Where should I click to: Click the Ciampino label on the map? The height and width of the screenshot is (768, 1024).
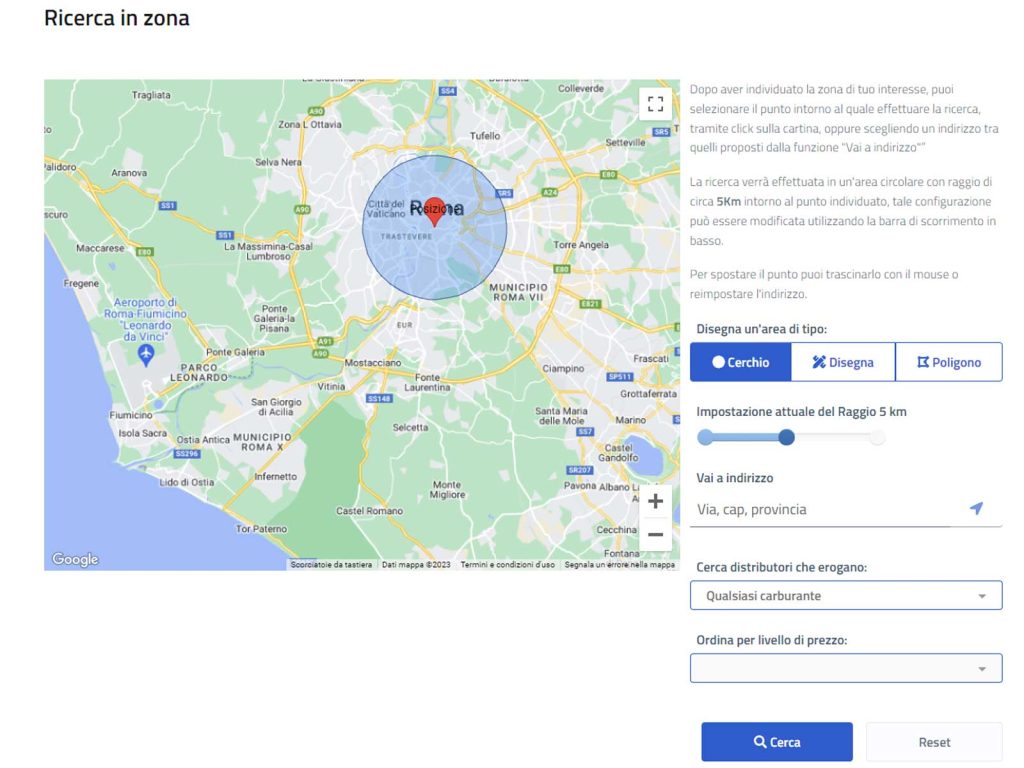563,368
